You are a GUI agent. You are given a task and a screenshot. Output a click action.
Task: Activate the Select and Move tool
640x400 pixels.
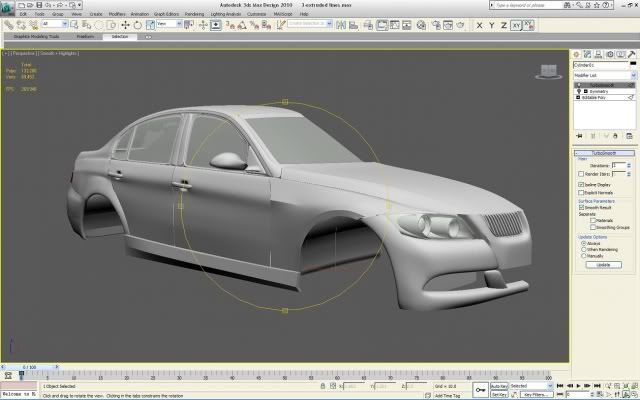(125, 25)
